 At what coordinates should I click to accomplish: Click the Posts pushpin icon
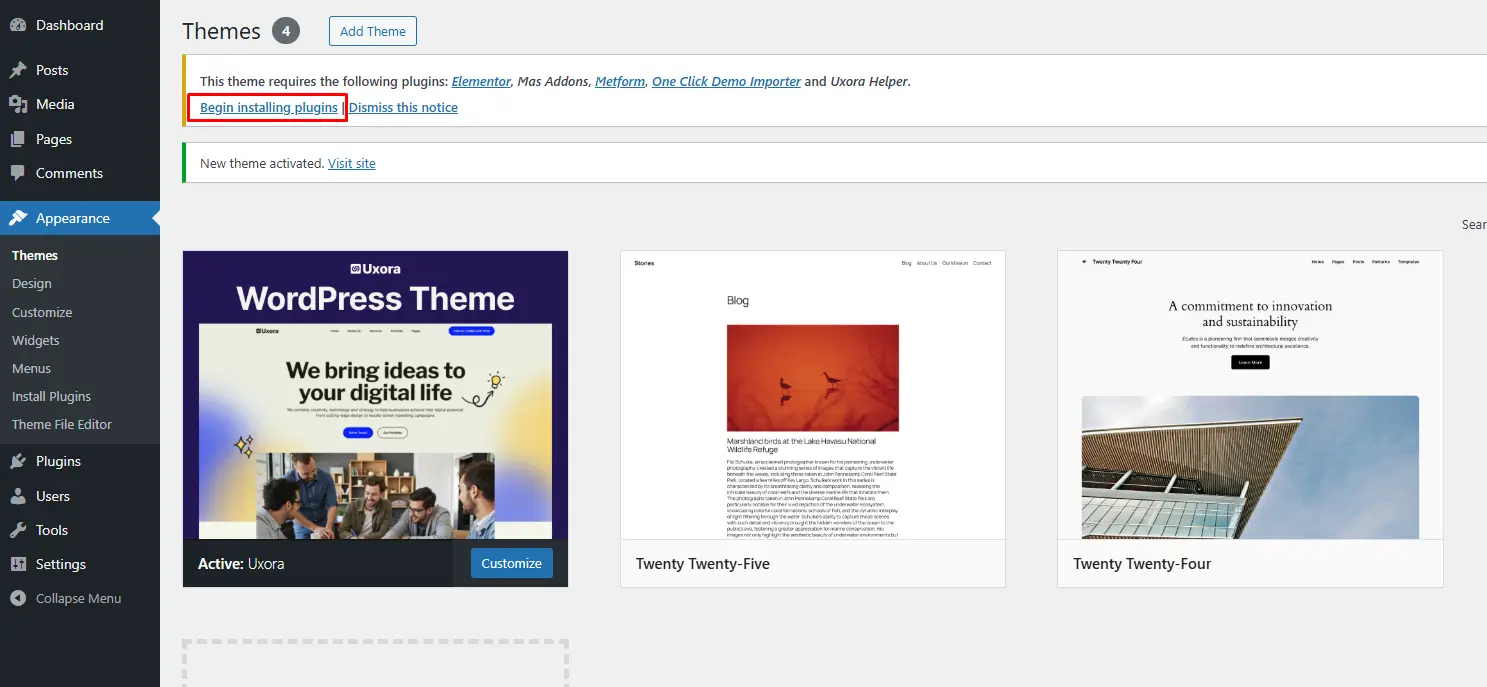pos(18,70)
